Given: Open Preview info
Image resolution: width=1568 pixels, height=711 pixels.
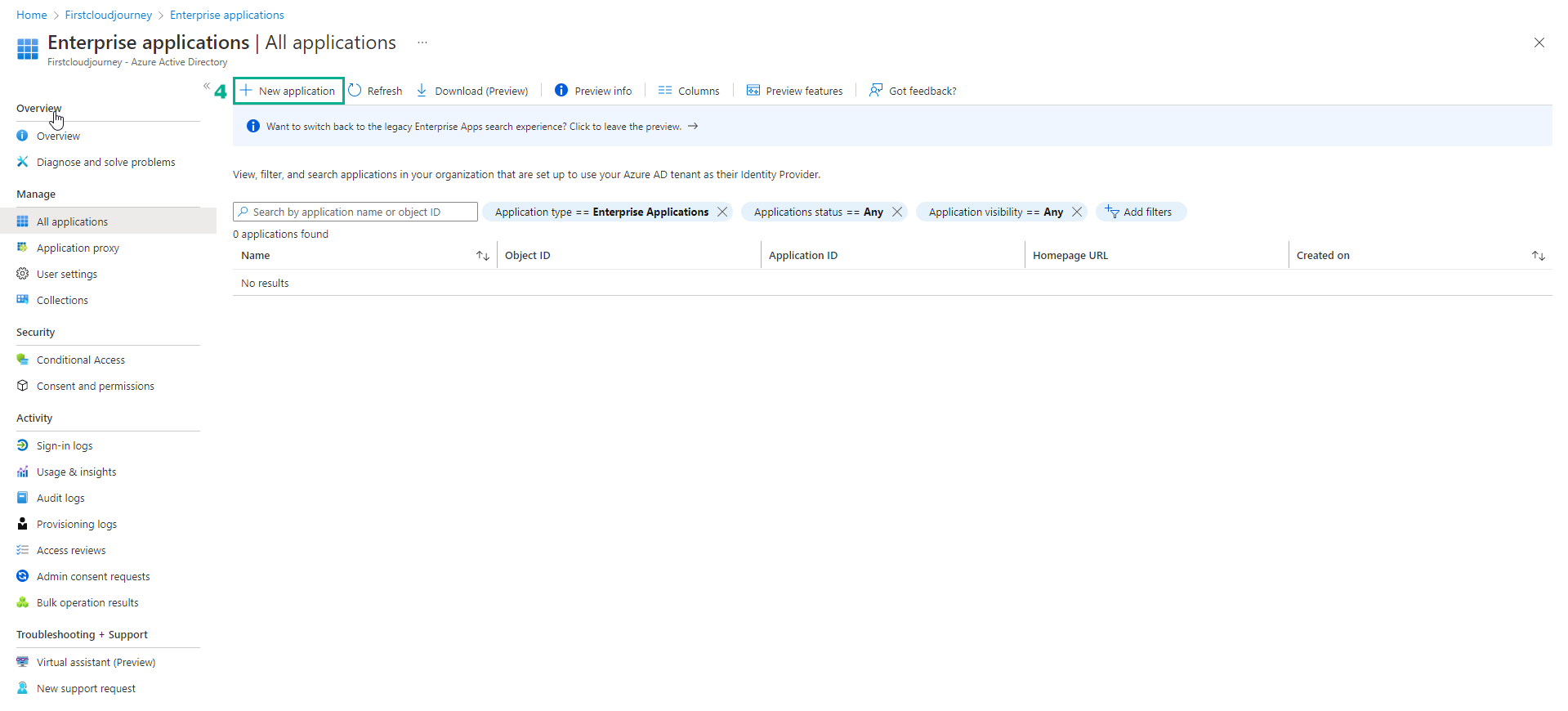Looking at the screenshot, I should tap(593, 91).
